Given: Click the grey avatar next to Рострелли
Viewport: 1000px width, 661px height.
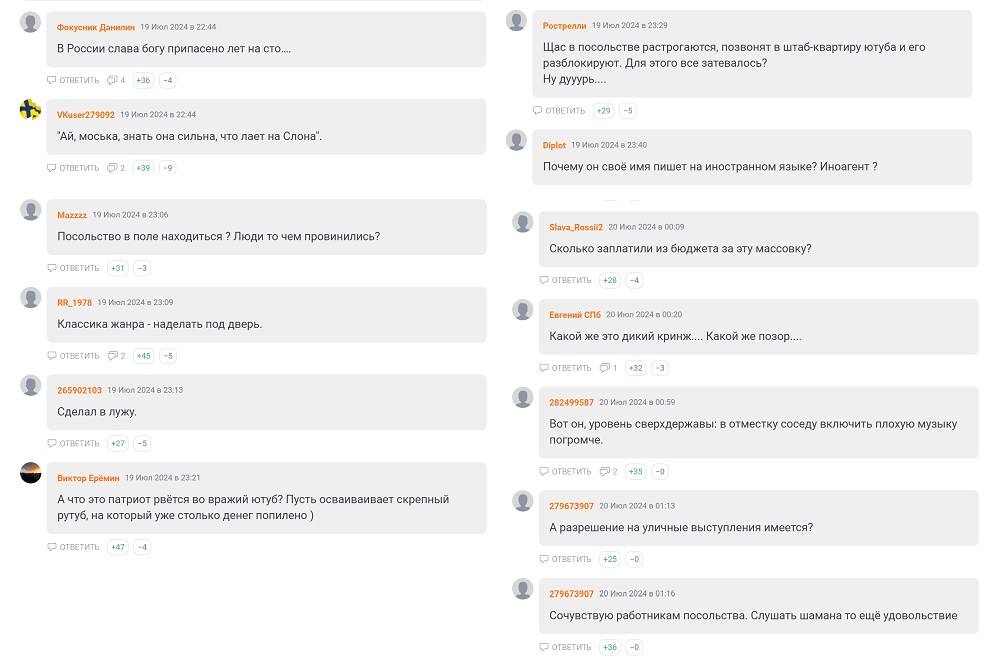Looking at the screenshot, I should click(516, 20).
